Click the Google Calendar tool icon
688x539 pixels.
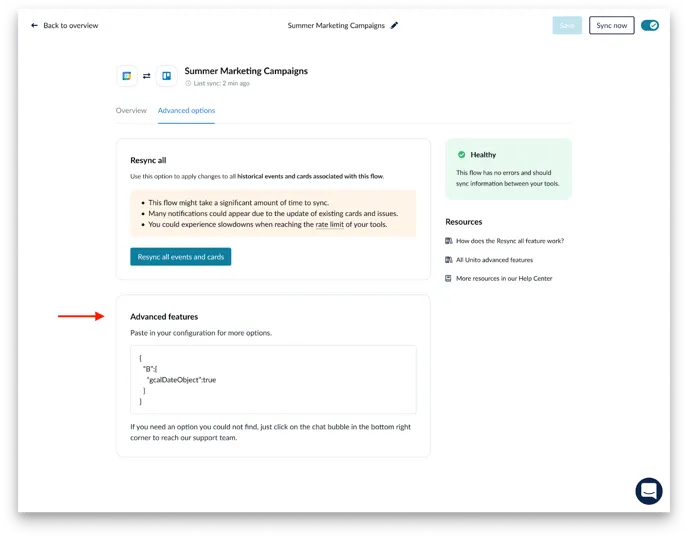[127, 75]
